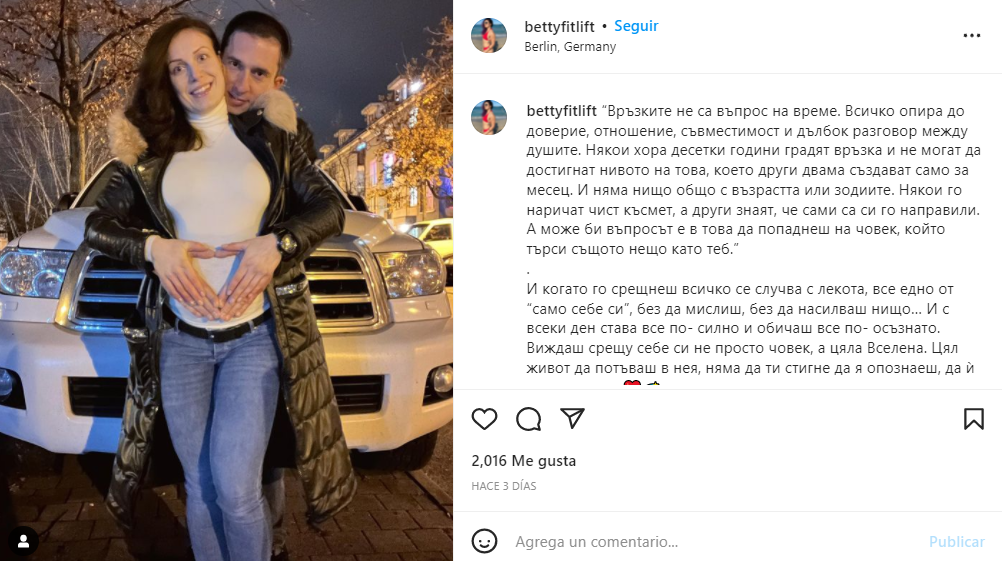Image resolution: width=1002 pixels, height=561 pixels.
Task: Submit comment with the Publicar button
Action: point(957,542)
